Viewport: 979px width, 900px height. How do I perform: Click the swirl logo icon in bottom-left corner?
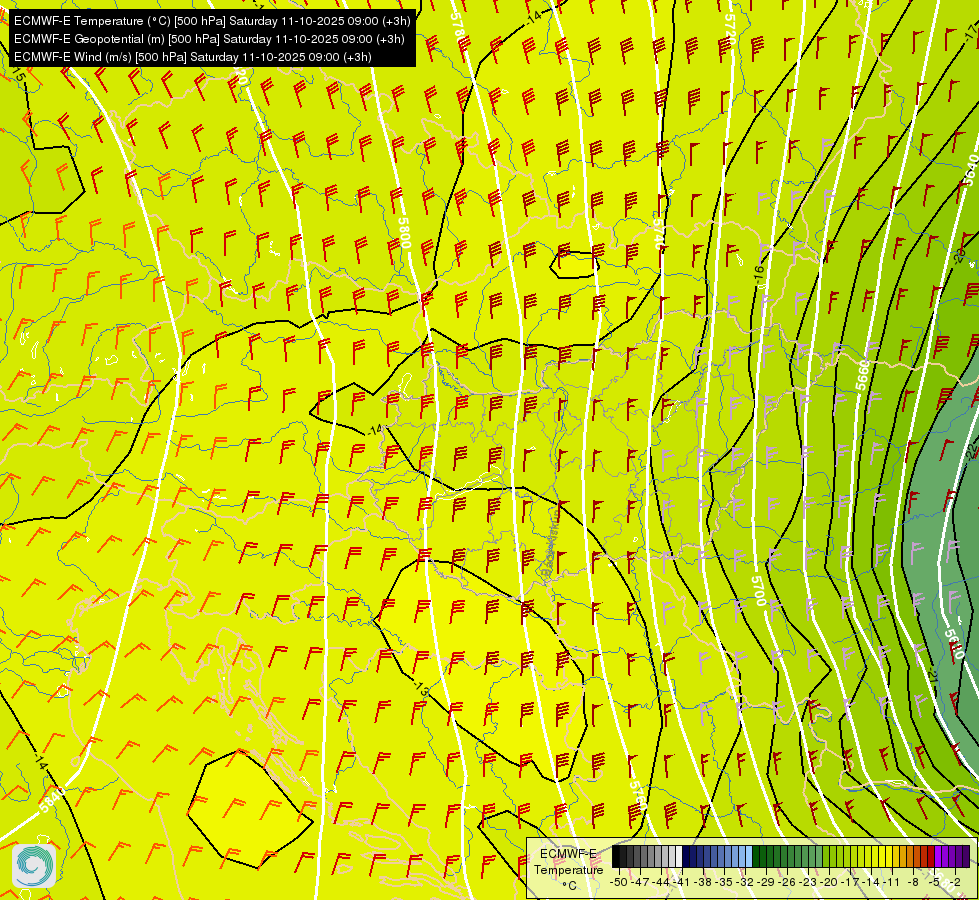point(33,866)
